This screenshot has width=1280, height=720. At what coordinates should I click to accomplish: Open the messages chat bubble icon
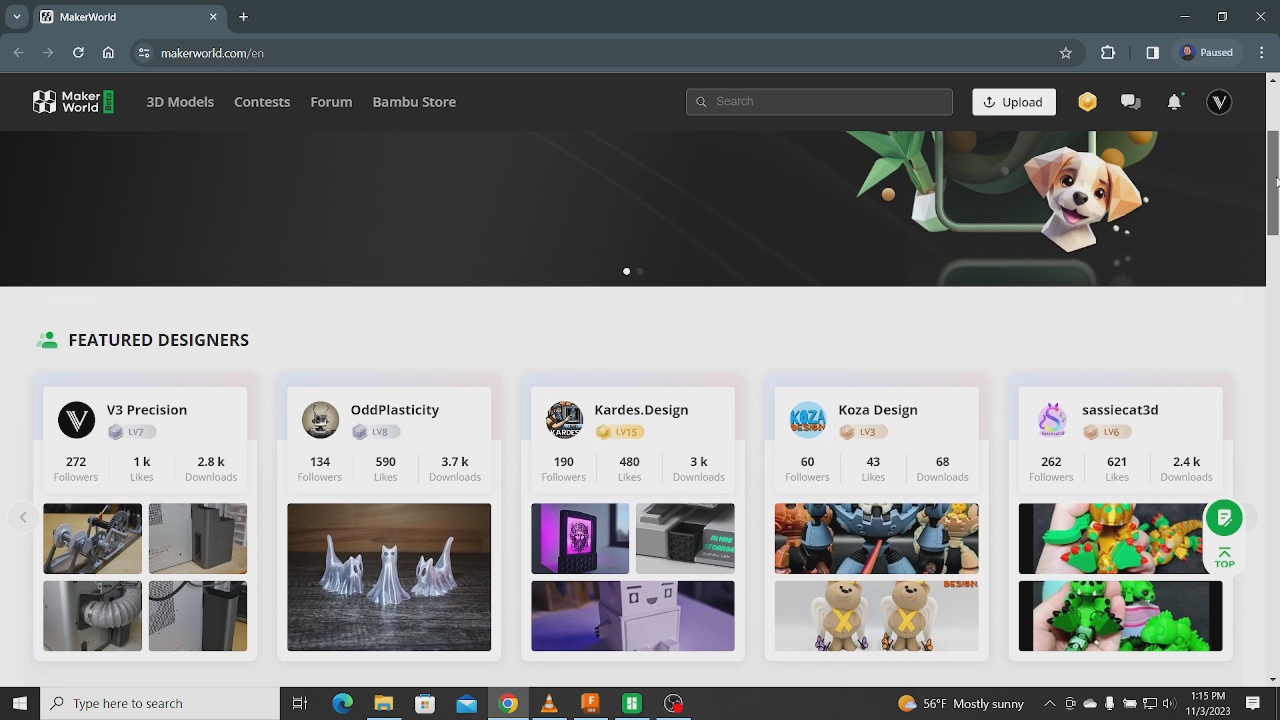click(x=1131, y=102)
